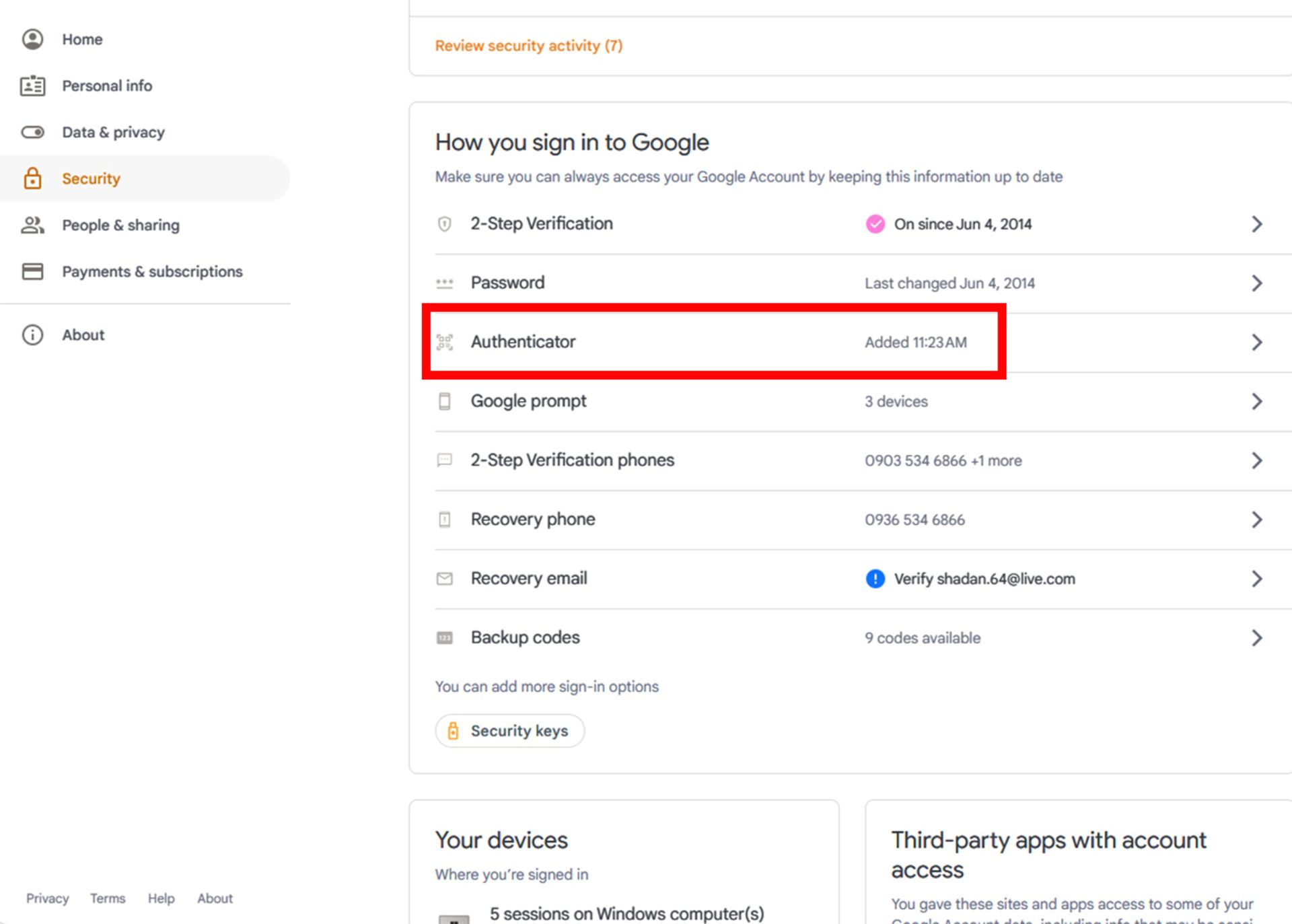Open the Help footer link
1292x924 pixels.
pyautogui.click(x=161, y=898)
